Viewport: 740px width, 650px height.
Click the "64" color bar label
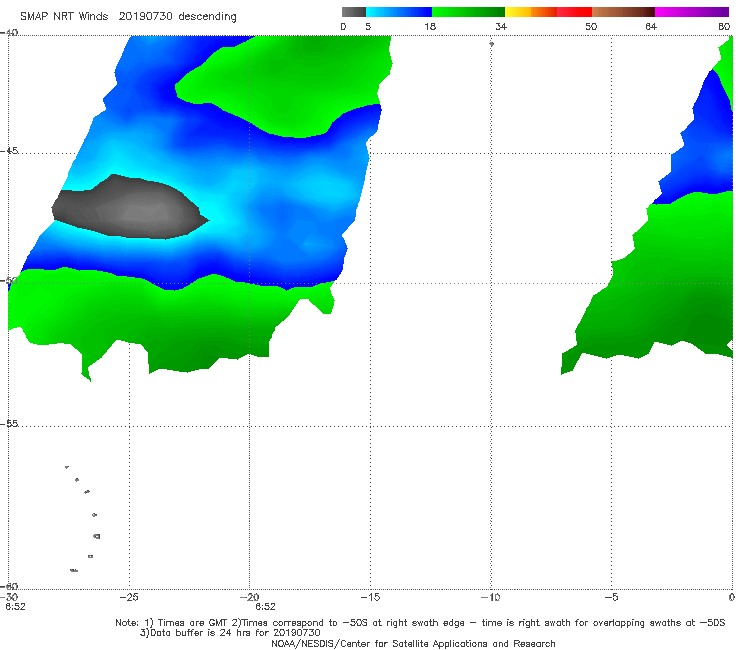(x=651, y=27)
